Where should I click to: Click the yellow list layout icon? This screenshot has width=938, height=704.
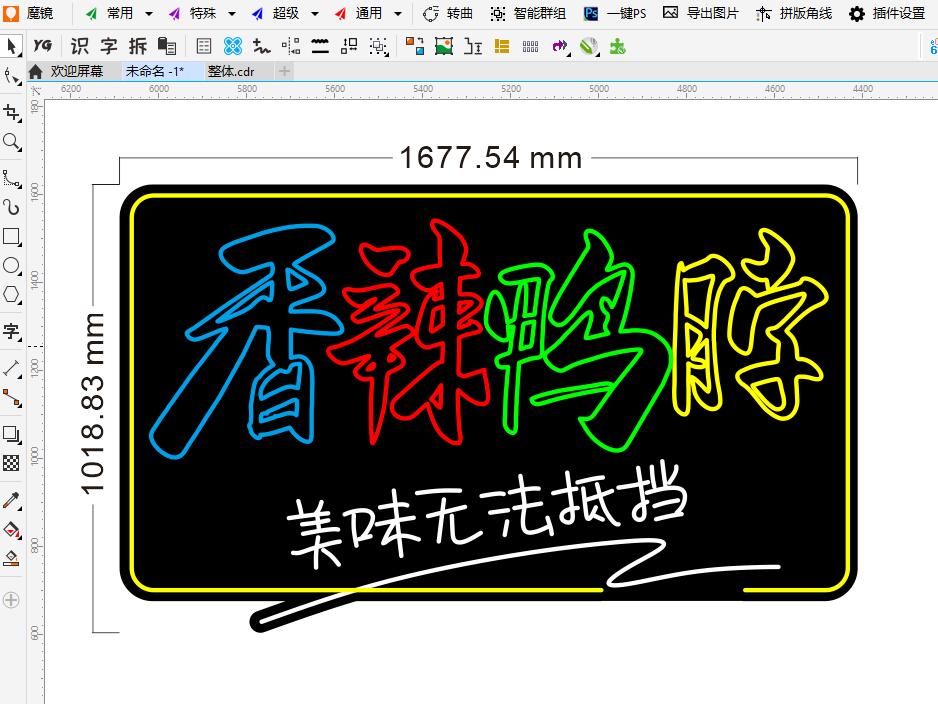coord(502,46)
